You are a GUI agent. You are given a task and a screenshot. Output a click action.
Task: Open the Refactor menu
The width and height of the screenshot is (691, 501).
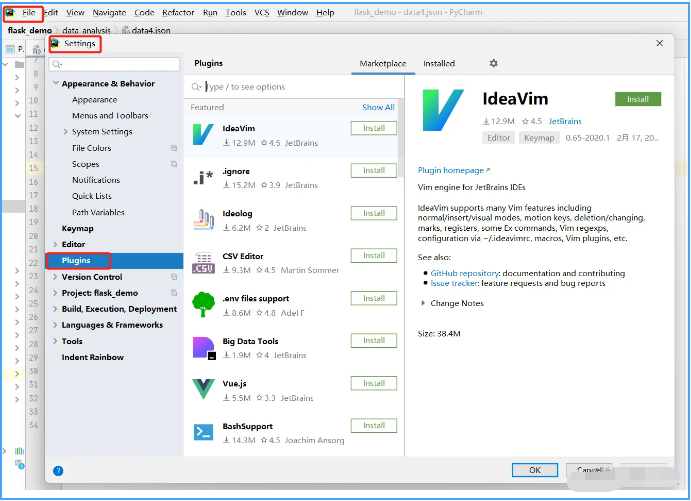point(178,13)
